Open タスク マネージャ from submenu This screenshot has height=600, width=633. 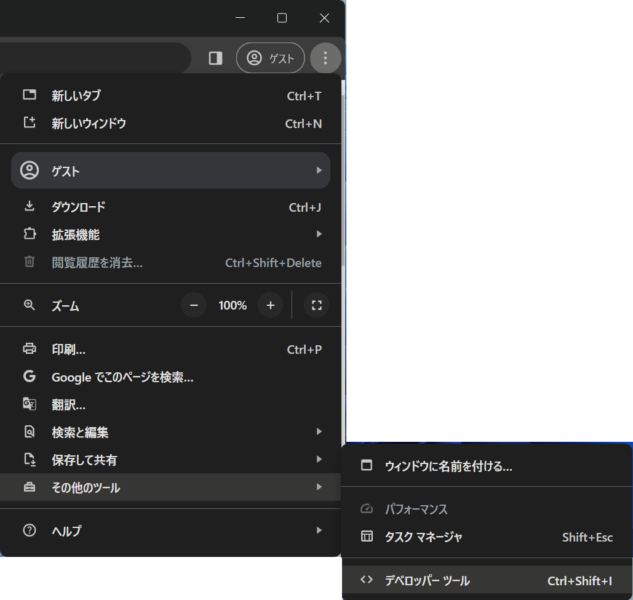[487, 537]
